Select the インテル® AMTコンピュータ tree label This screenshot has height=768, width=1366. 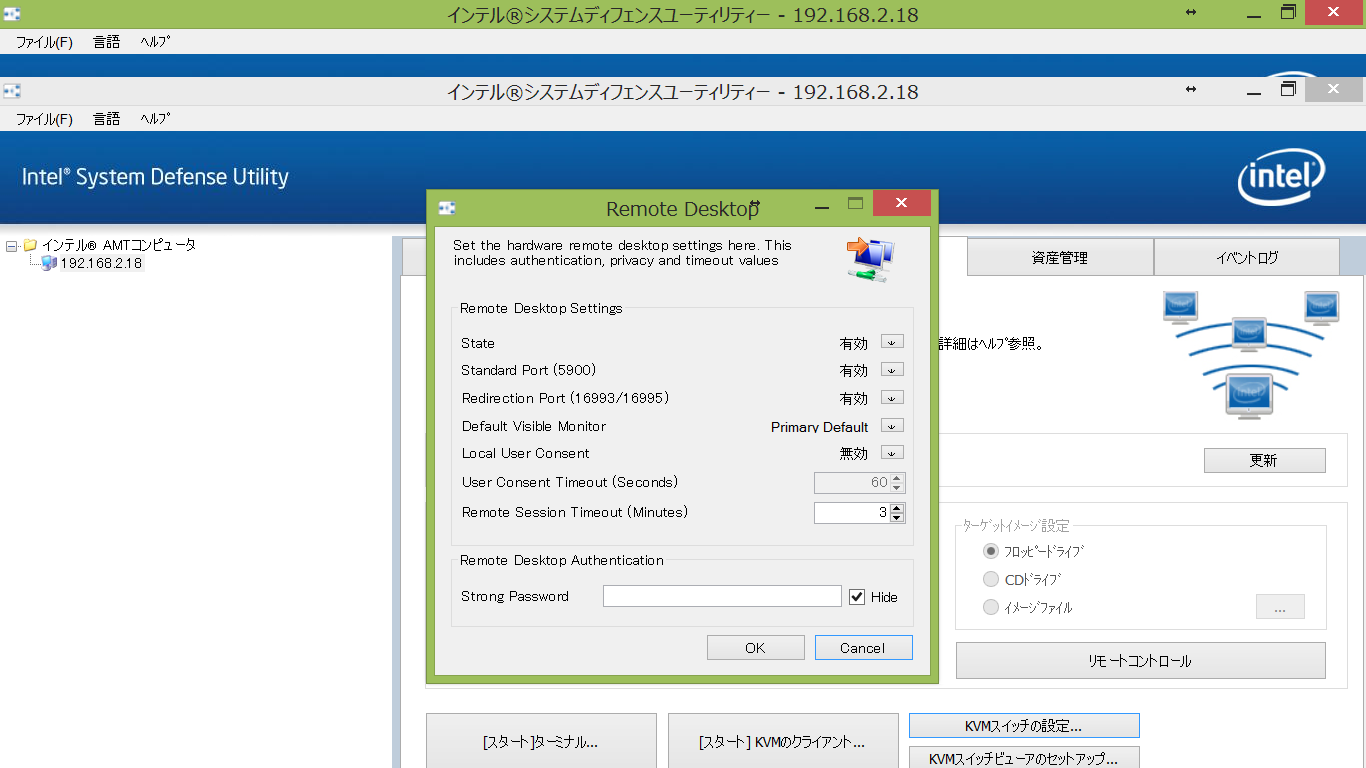click(x=119, y=245)
